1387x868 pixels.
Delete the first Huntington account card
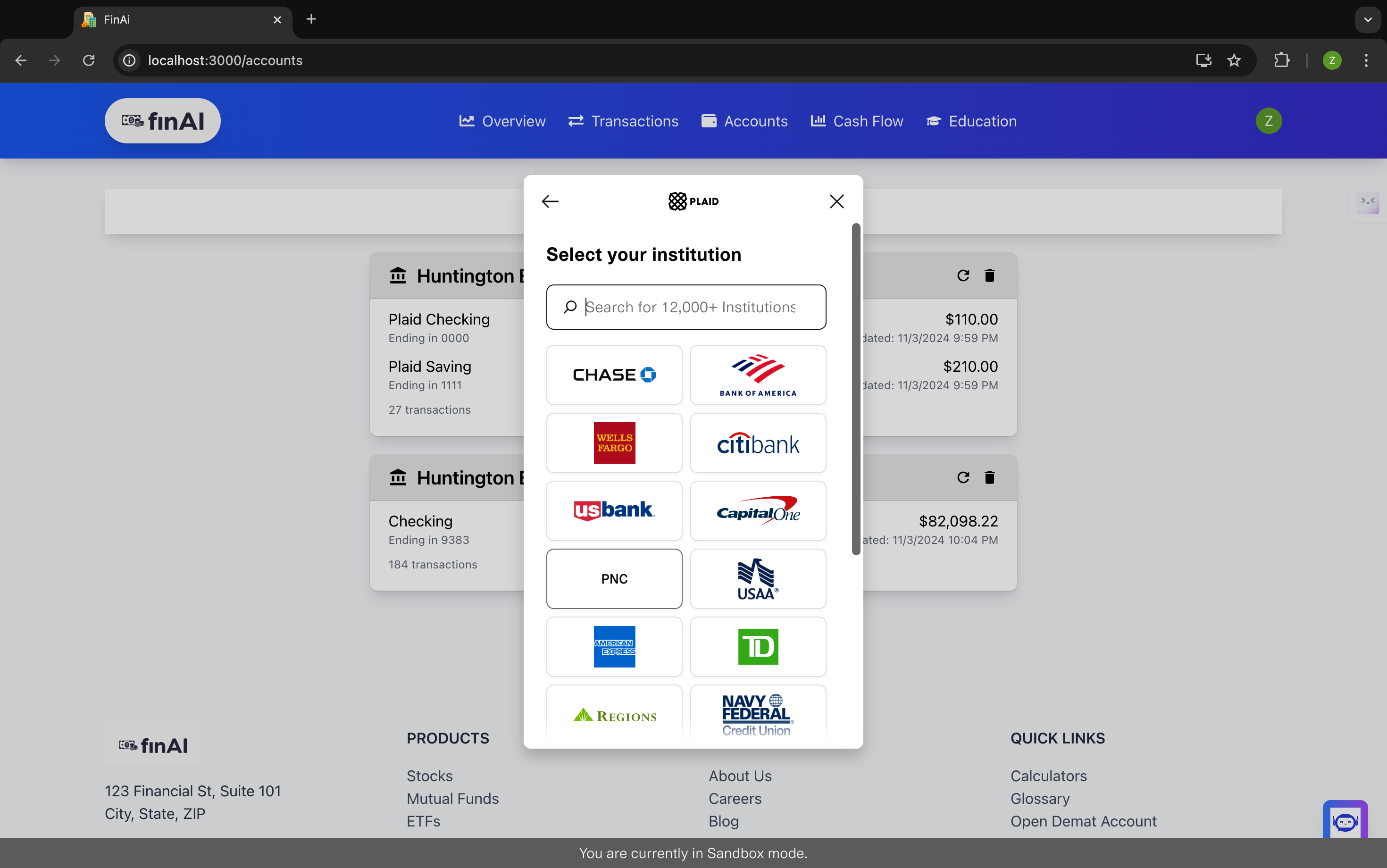tap(989, 275)
